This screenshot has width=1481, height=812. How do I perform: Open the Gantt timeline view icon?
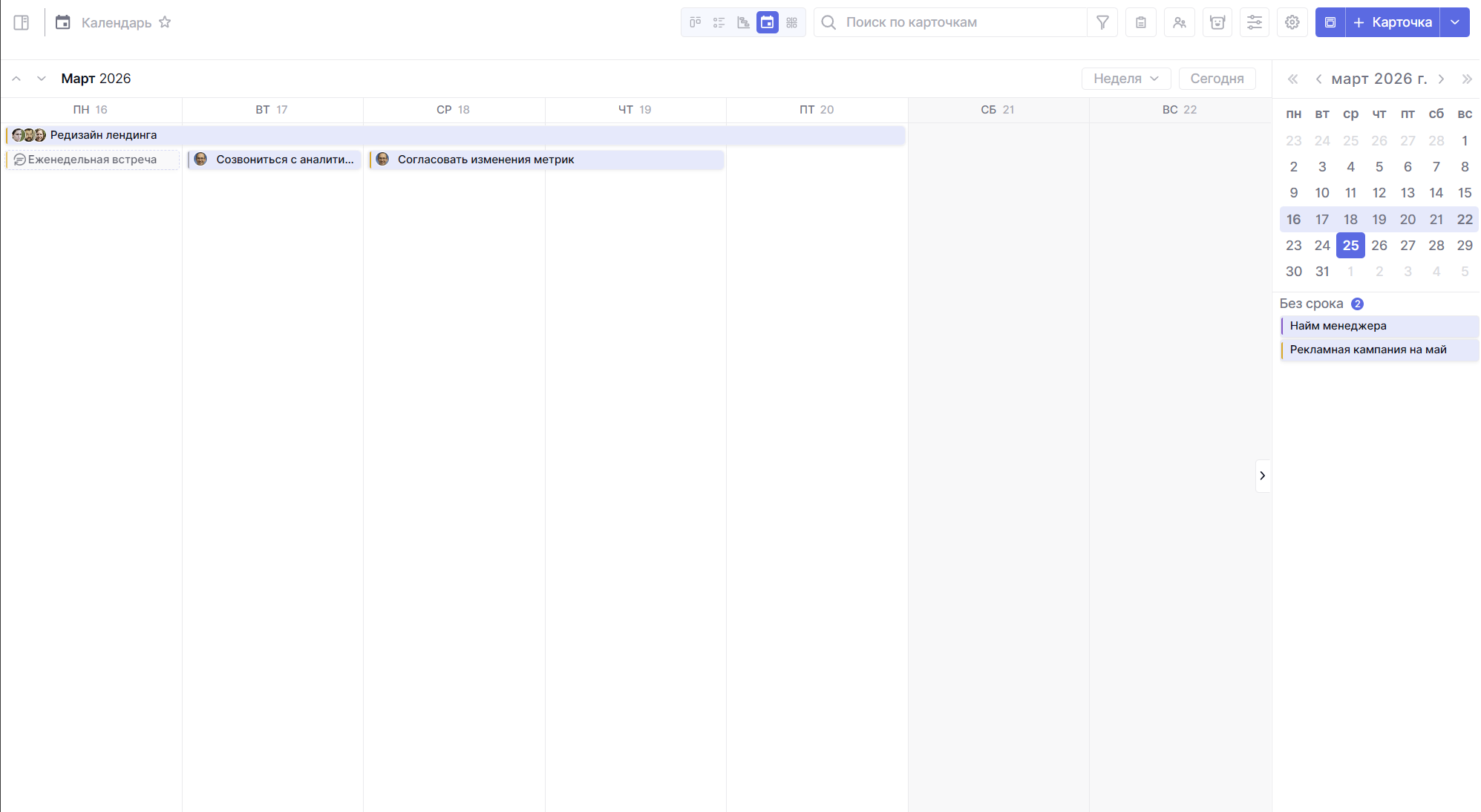click(743, 22)
